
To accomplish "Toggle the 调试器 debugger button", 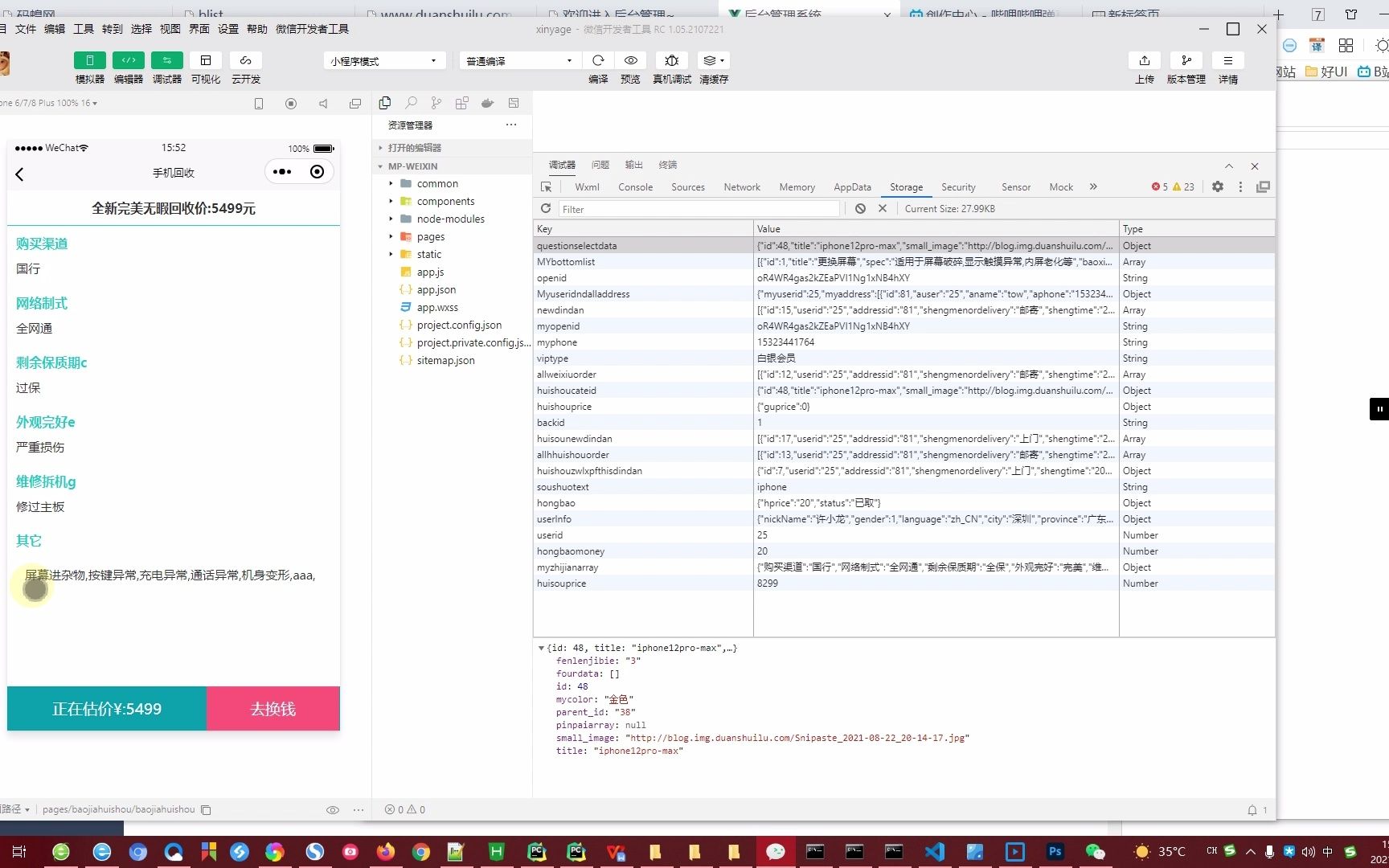I will tap(166, 60).
